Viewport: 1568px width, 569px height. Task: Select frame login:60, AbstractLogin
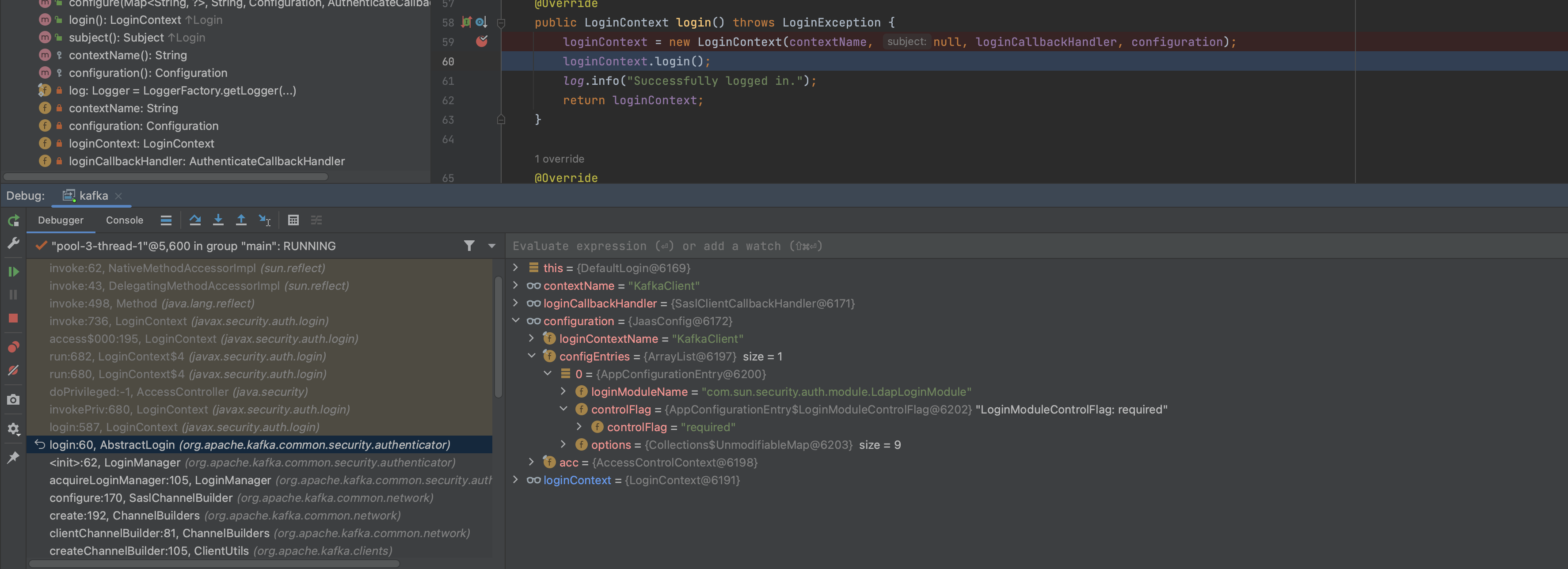(259, 445)
